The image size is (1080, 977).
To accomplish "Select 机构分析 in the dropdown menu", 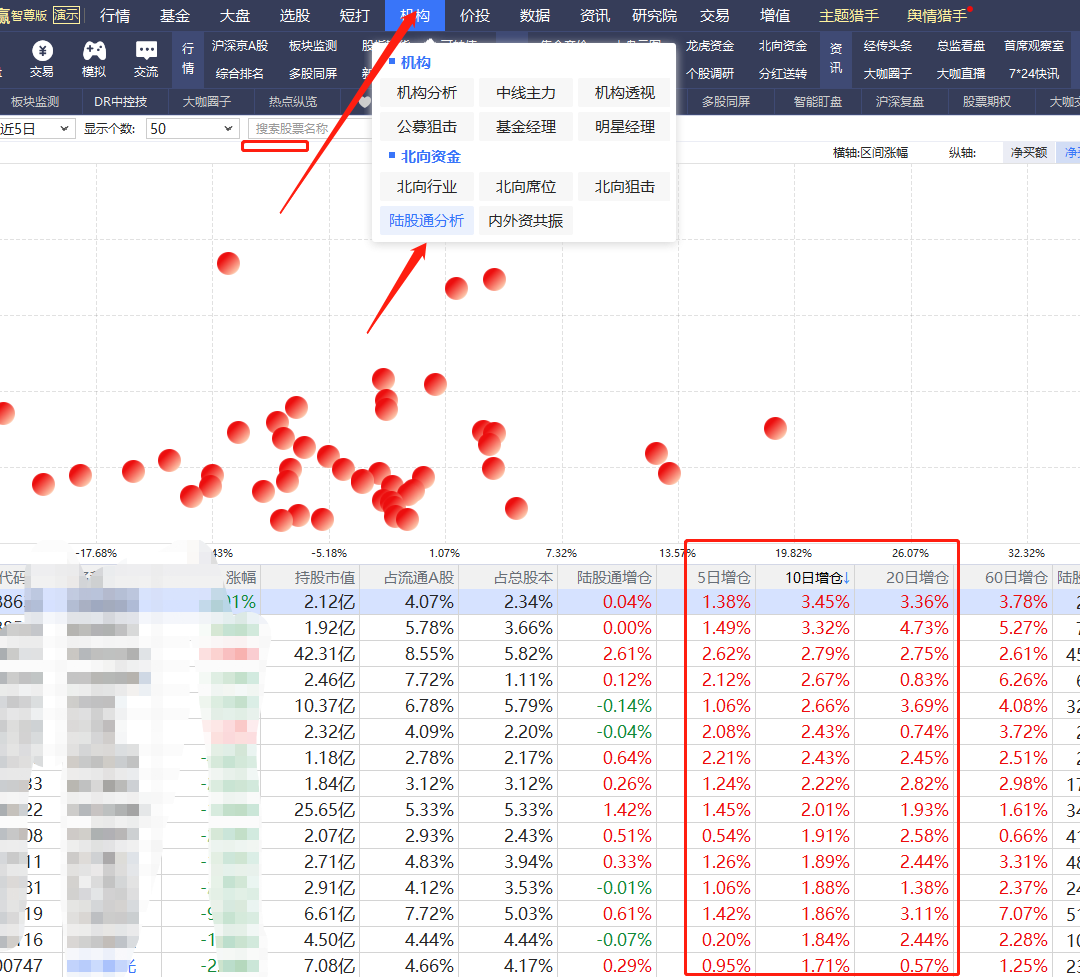I will click(427, 93).
